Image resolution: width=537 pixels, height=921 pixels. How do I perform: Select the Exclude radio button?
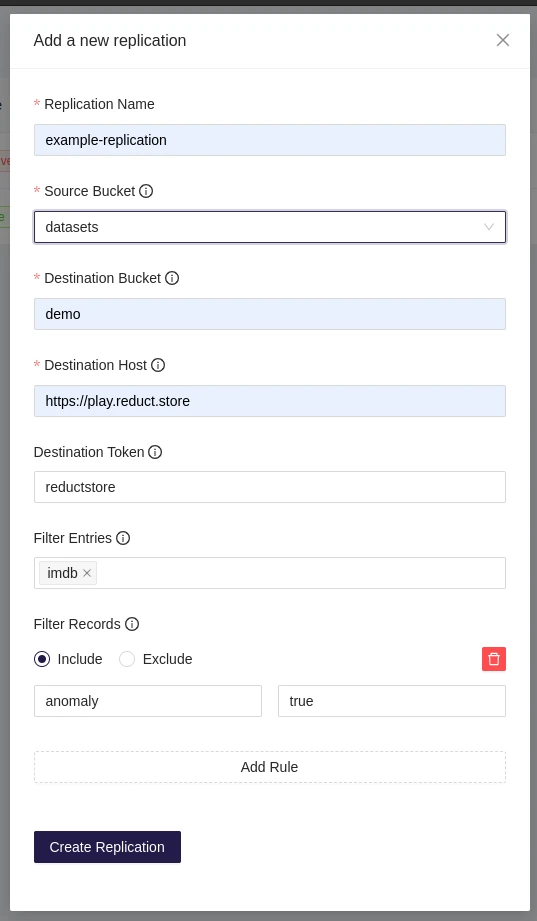(127, 659)
